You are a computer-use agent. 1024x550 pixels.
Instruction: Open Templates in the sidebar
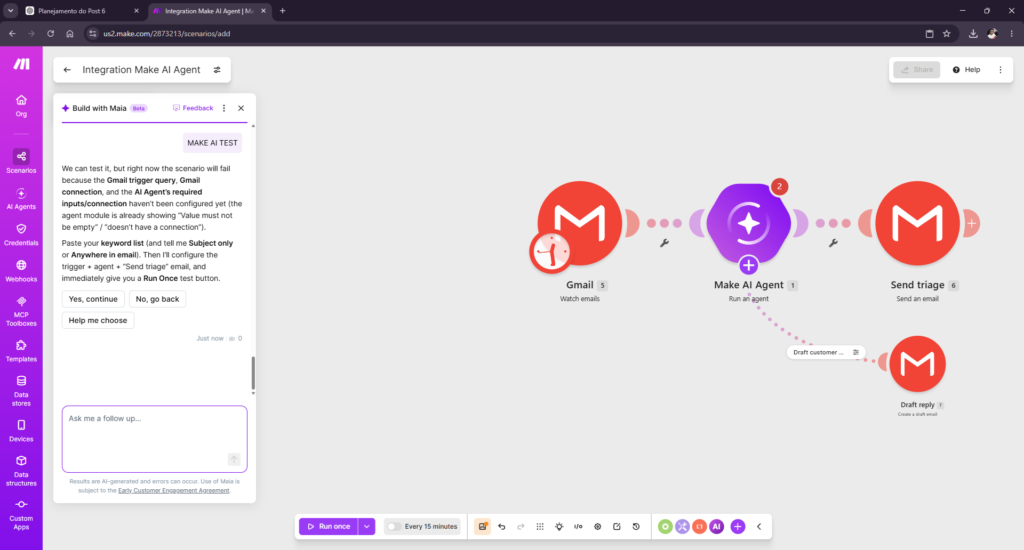(21, 351)
